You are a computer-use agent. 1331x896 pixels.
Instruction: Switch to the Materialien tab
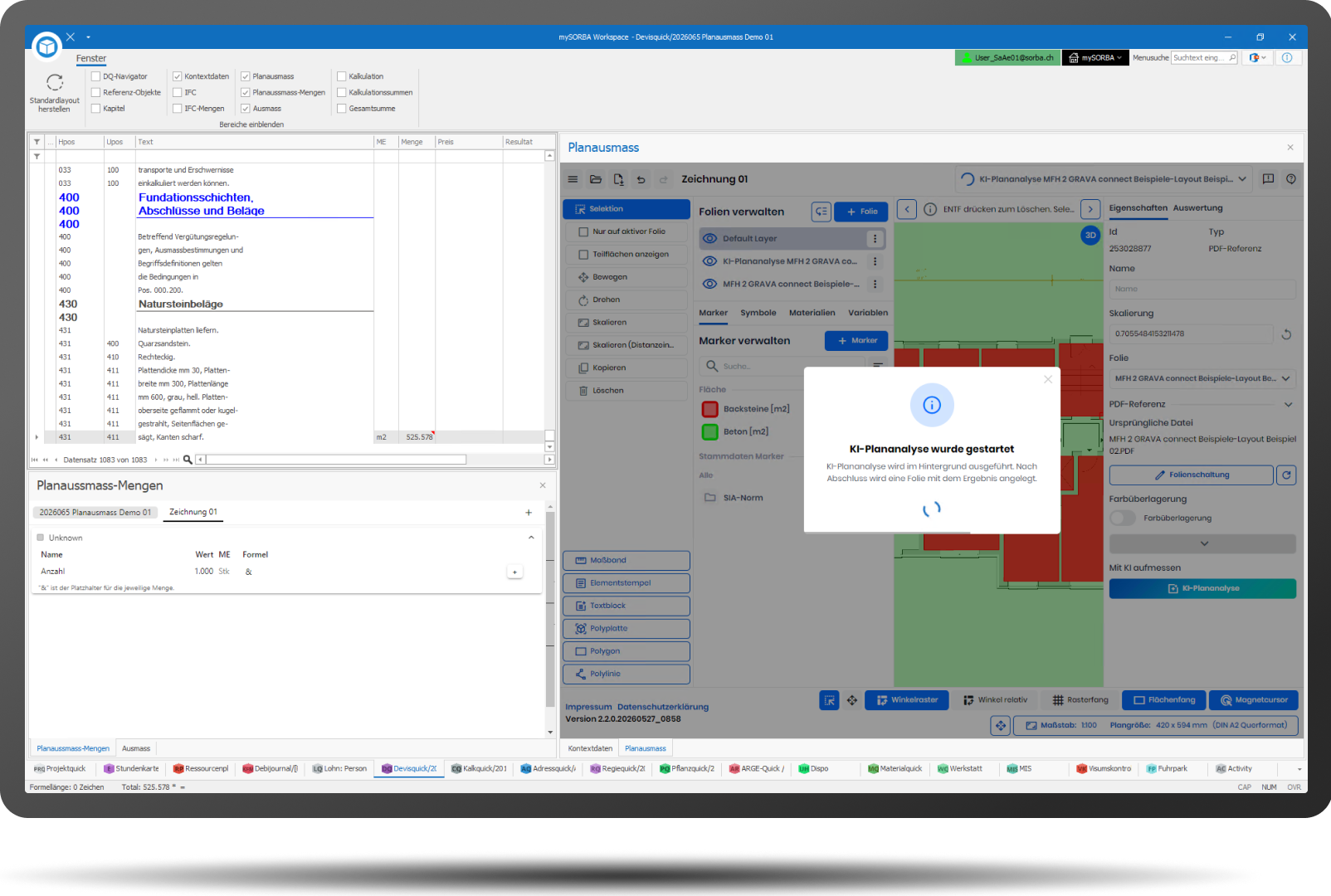(812, 314)
